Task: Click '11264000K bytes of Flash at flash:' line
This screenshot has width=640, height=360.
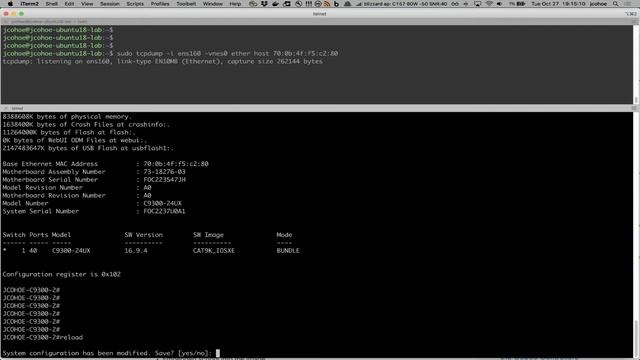Action: click(x=69, y=132)
